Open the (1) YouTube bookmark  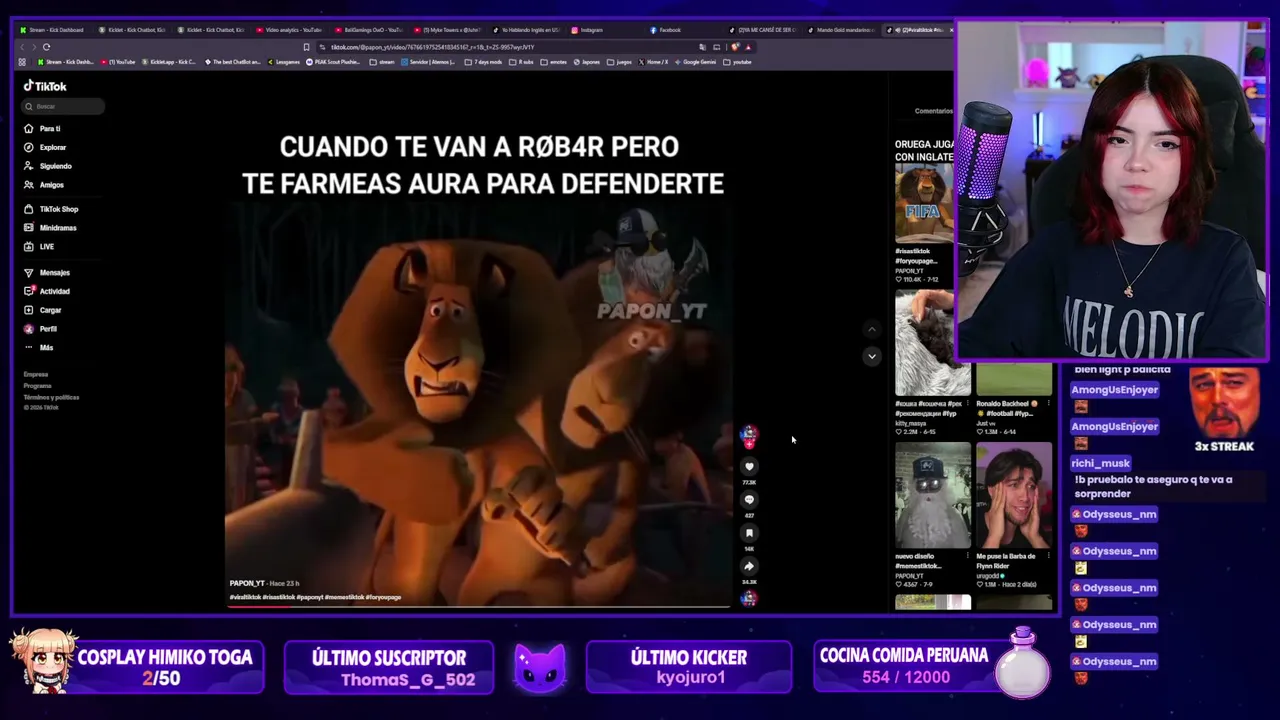coord(118,62)
